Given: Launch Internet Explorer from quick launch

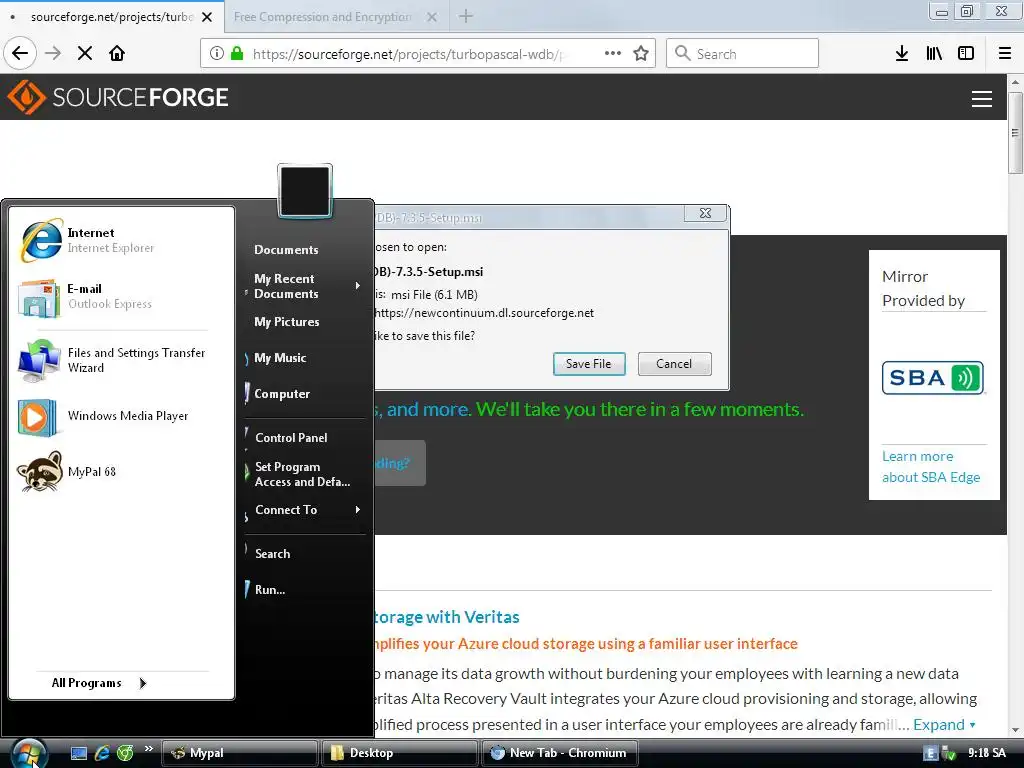Looking at the screenshot, I should tap(103, 754).
